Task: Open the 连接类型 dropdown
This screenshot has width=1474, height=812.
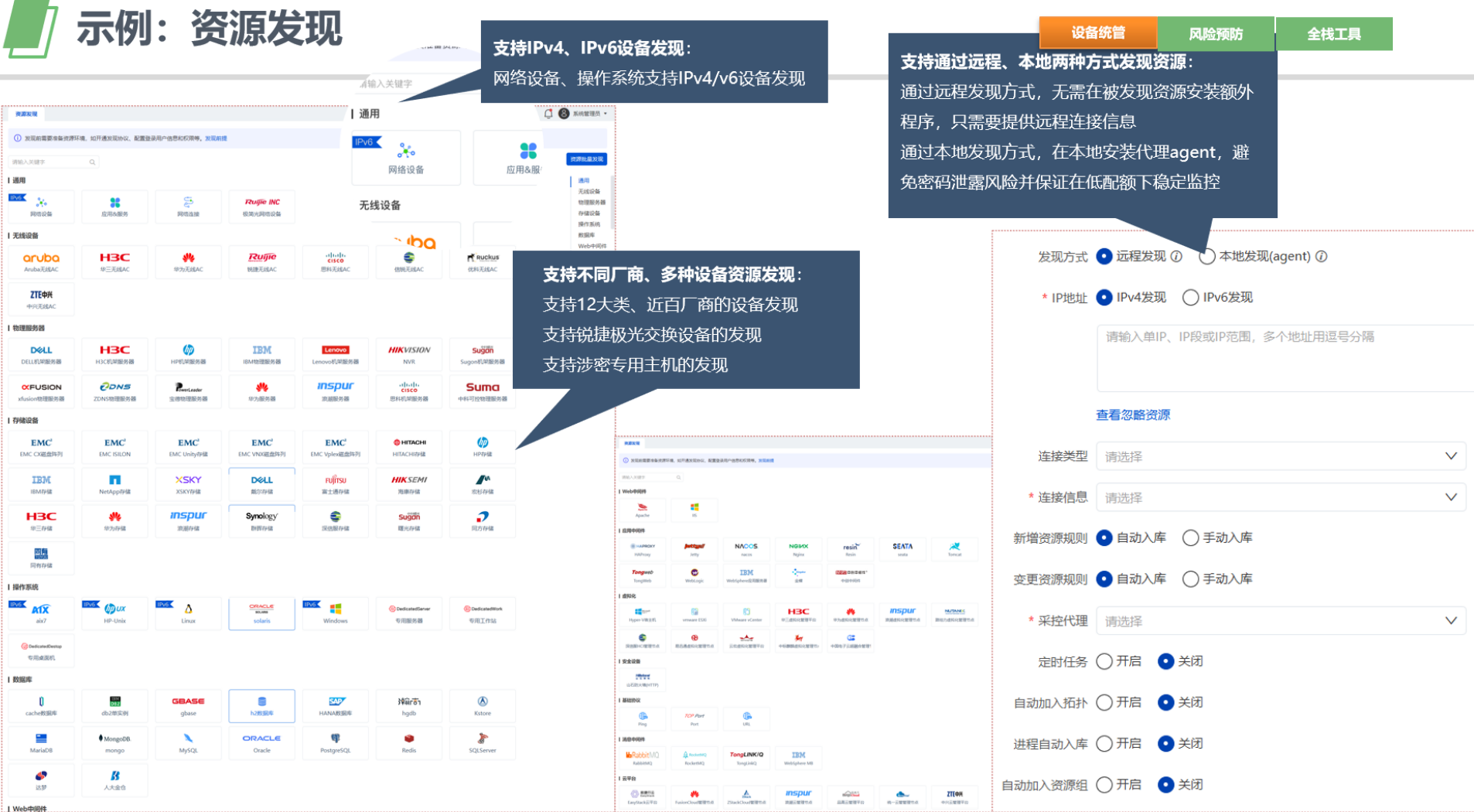Action: coord(1281,456)
